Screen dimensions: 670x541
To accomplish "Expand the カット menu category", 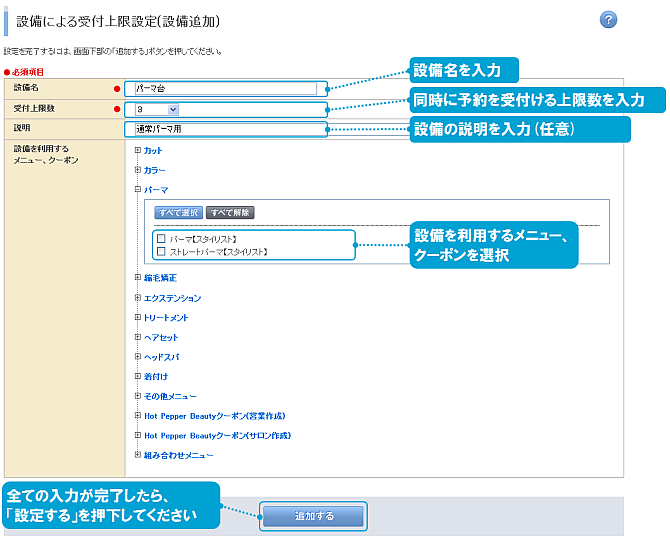I will (x=138, y=150).
